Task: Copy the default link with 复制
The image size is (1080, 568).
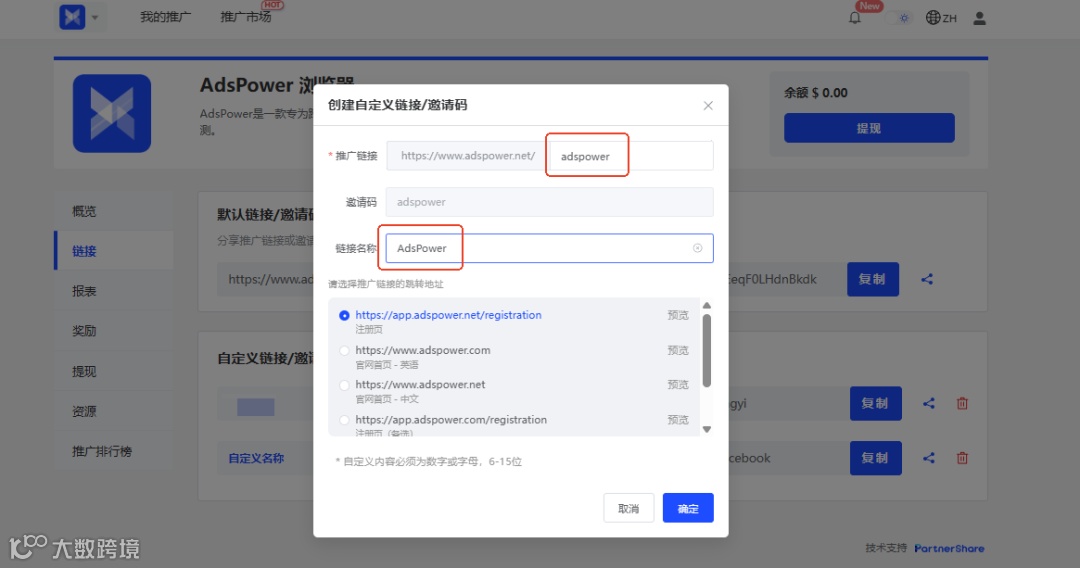Action: tap(873, 279)
